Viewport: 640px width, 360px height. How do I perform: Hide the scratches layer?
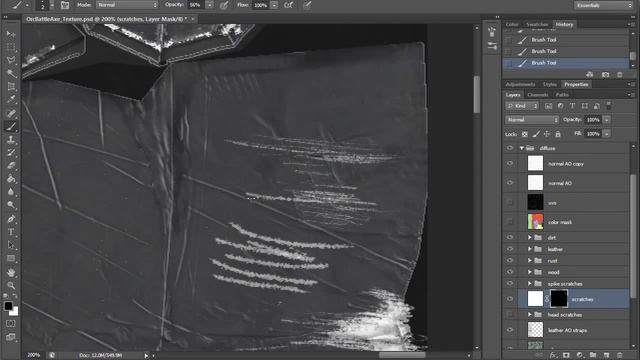(x=510, y=299)
